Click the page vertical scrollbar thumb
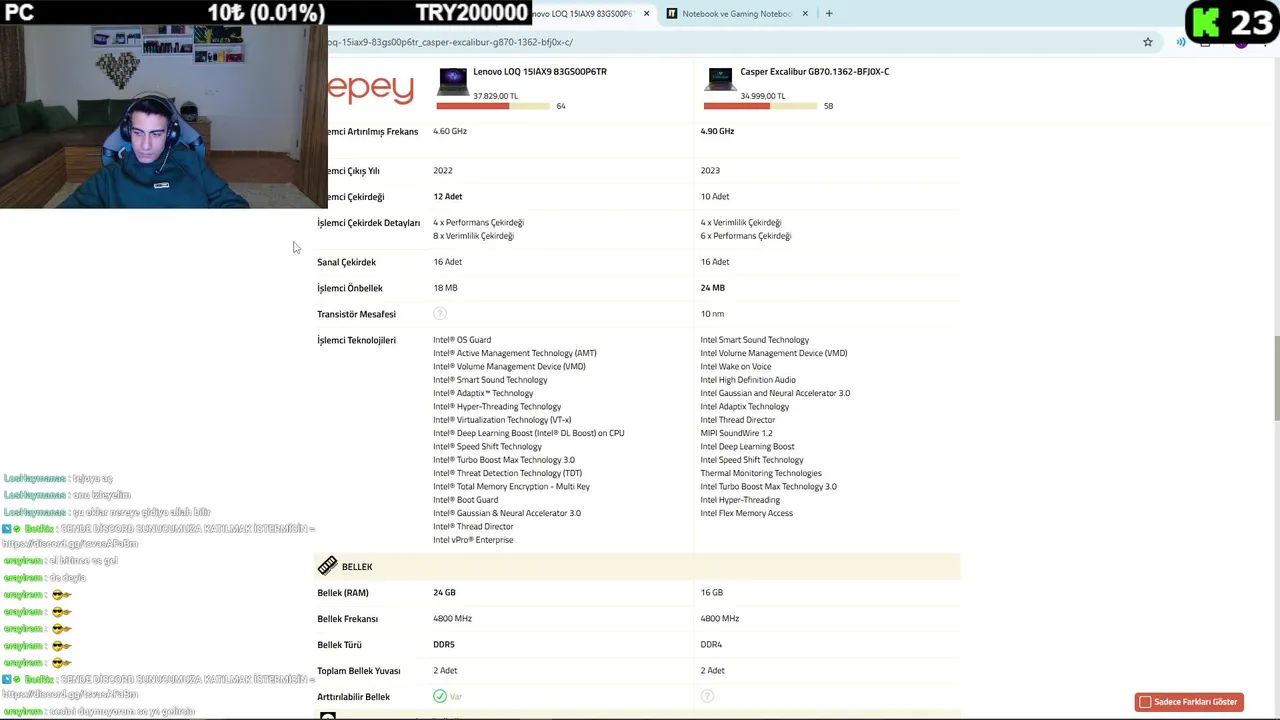Image resolution: width=1280 pixels, height=720 pixels. point(1275,379)
